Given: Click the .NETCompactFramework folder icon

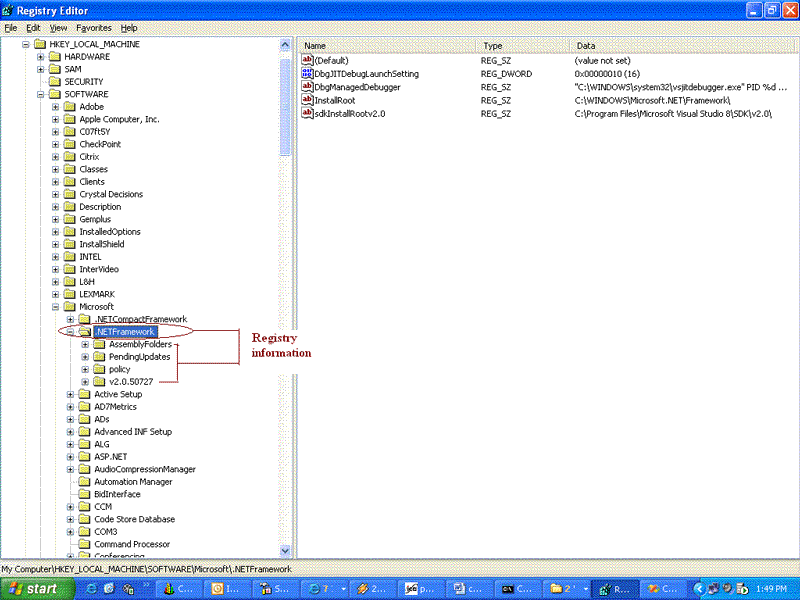Looking at the screenshot, I should click(x=84, y=319).
